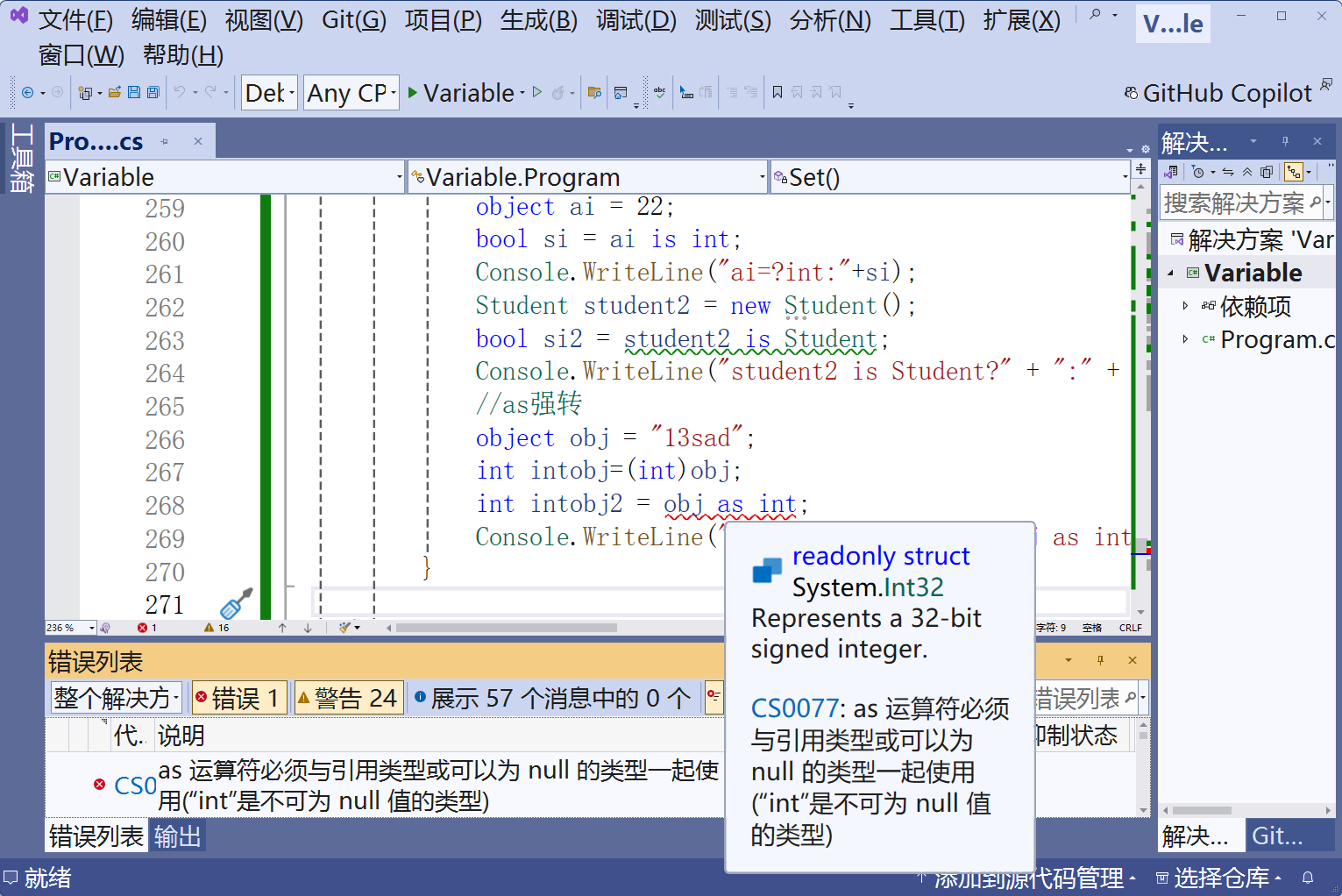Open the 编辑(E) menu

[x=169, y=19]
